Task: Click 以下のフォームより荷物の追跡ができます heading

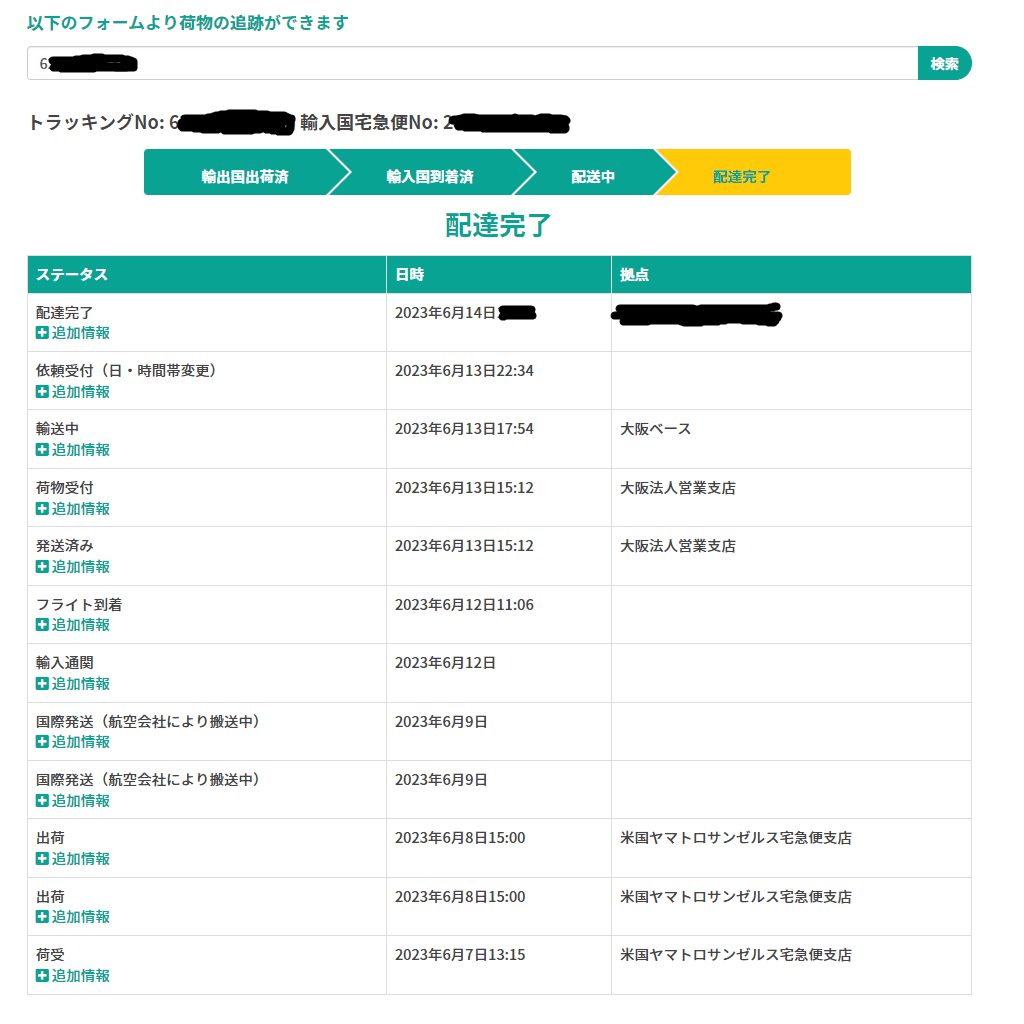Action: coord(188,23)
